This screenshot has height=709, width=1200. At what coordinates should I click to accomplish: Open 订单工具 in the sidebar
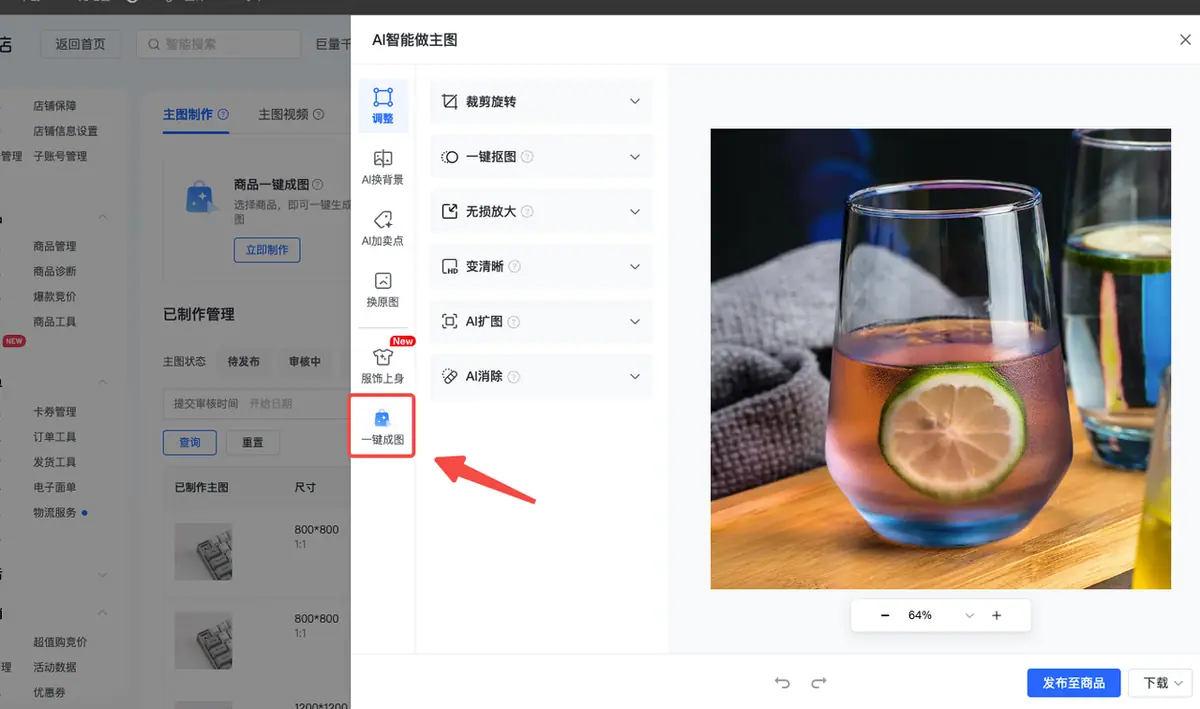pyautogui.click(x=55, y=437)
